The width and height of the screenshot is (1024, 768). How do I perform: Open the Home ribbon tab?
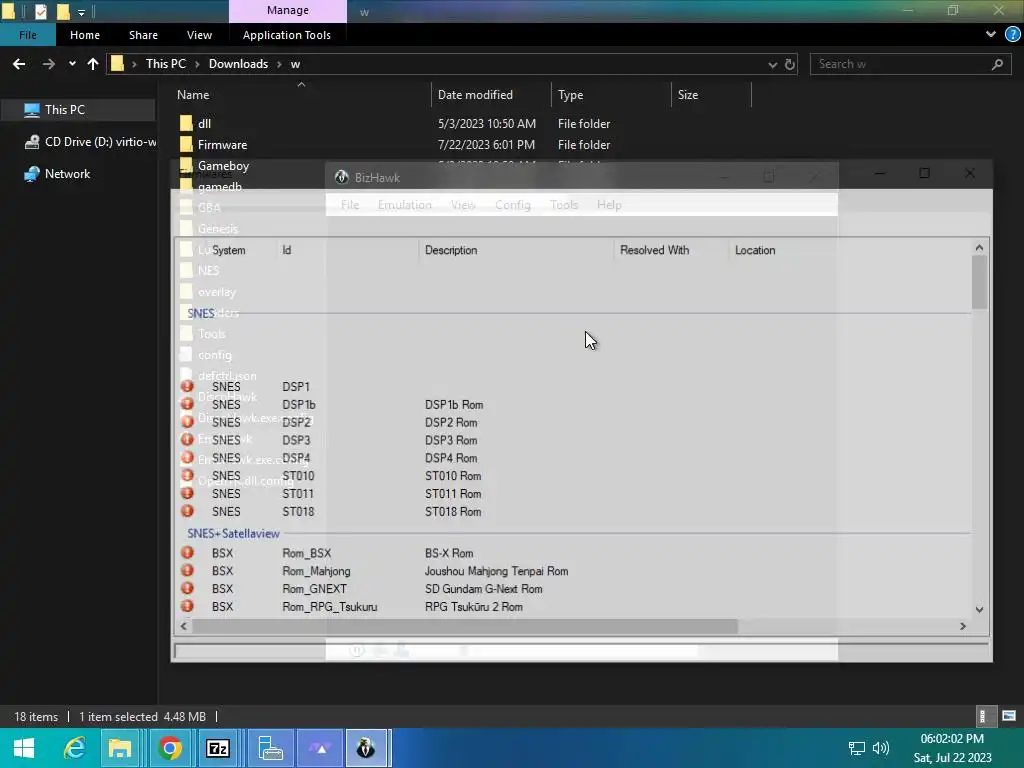click(x=85, y=35)
